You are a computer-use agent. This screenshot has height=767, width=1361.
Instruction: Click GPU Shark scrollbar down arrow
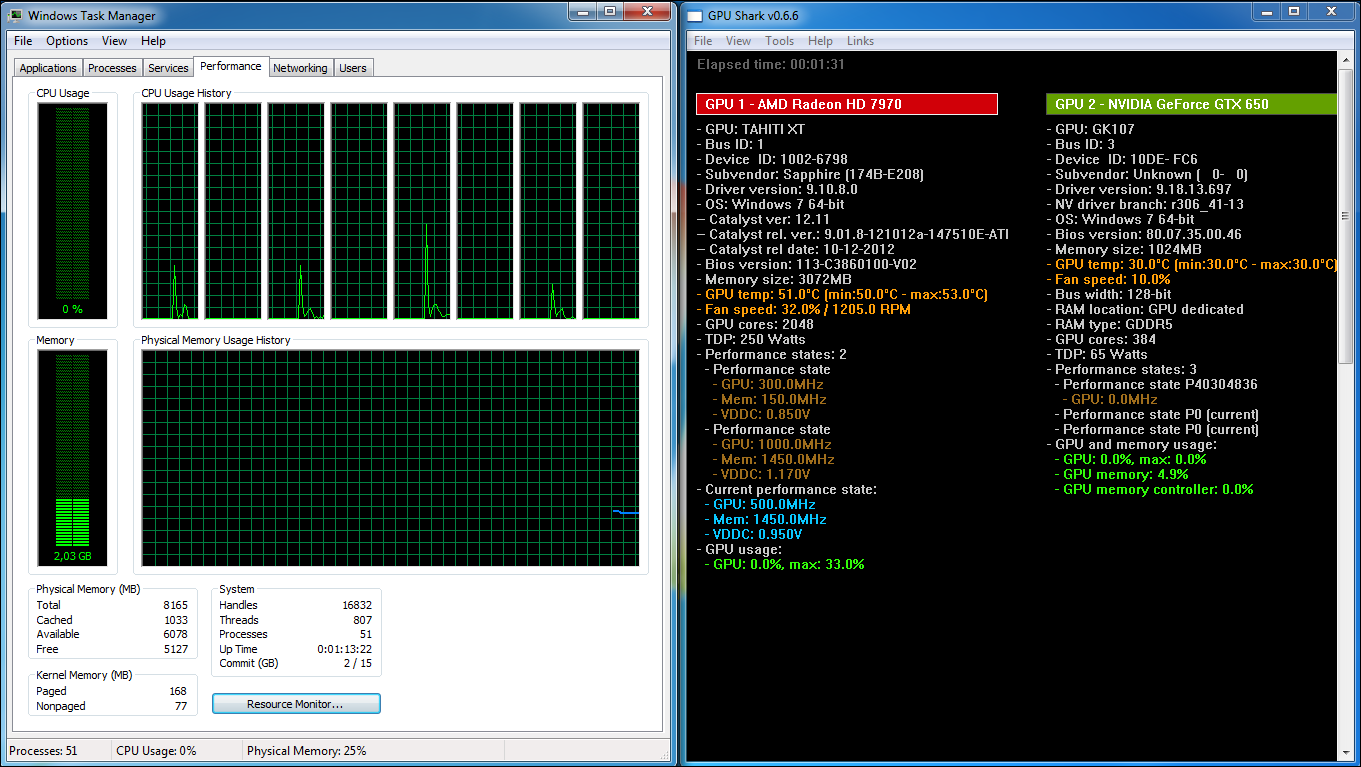coord(1345,752)
